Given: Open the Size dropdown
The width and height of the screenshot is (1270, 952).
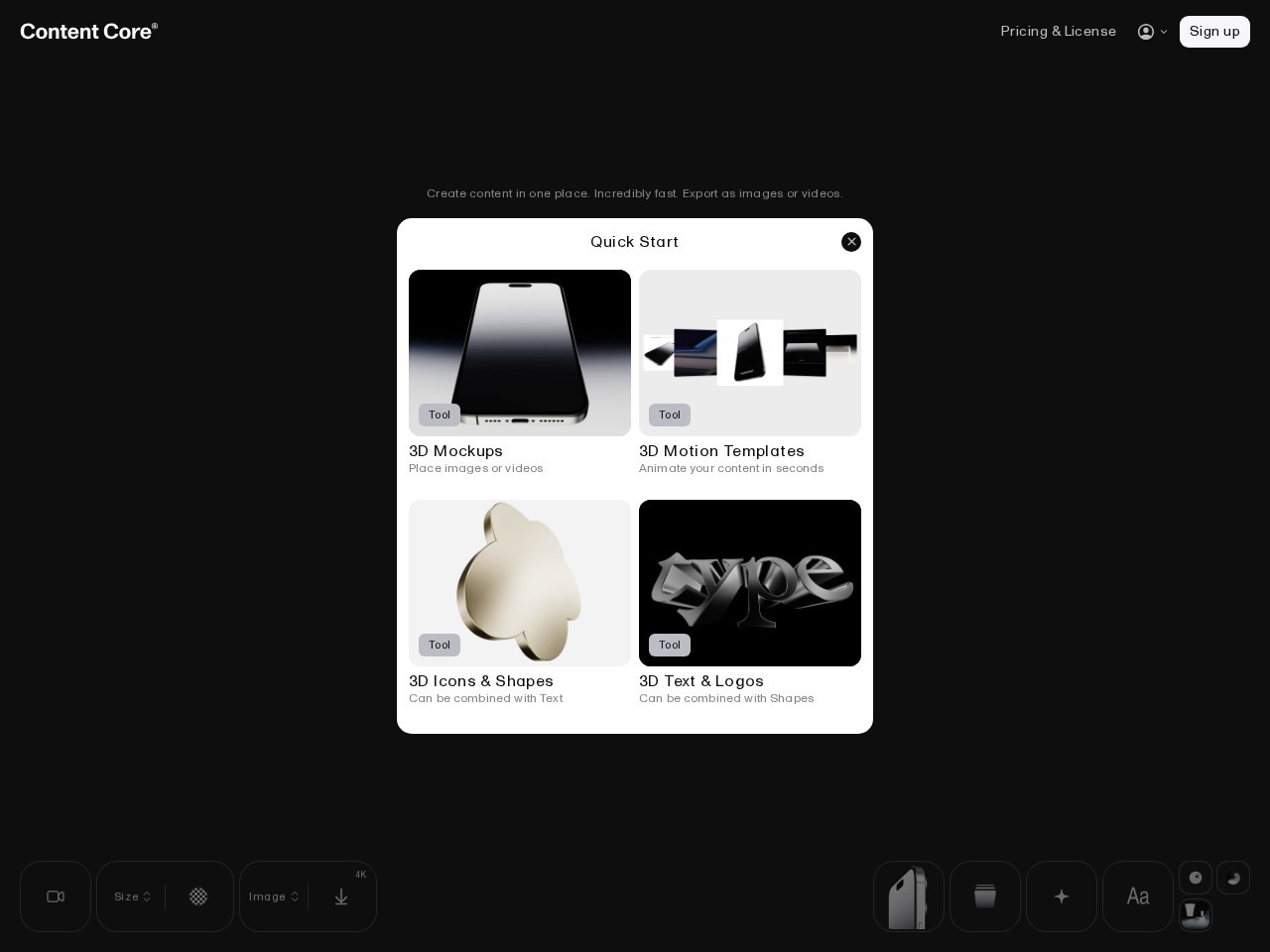Looking at the screenshot, I should coord(132,896).
